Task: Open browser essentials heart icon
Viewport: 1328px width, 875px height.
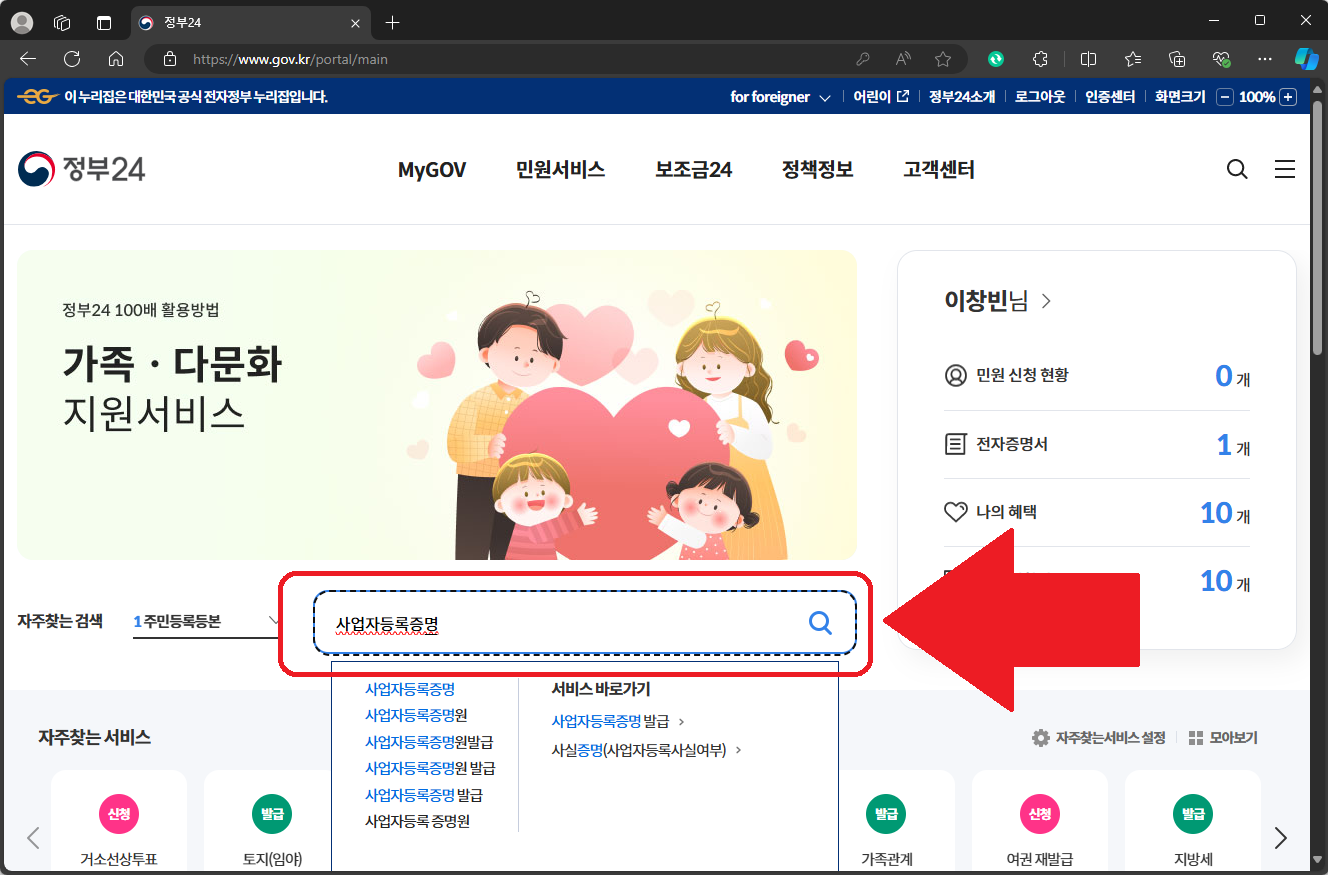Action: pos(1221,59)
